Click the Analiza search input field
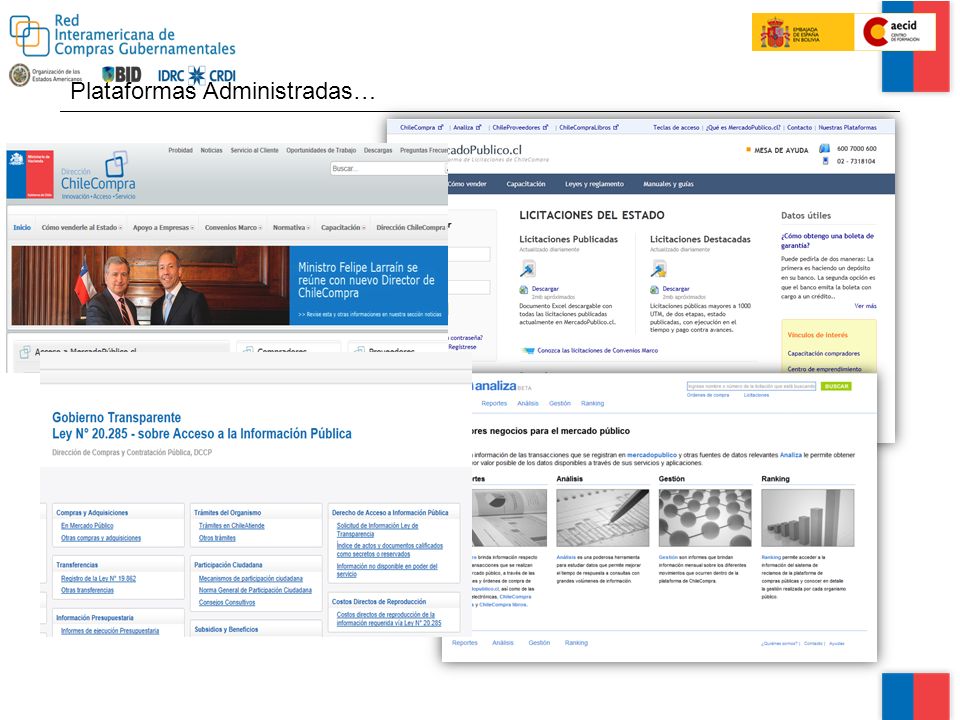Screen dimensions: 960x720 751,386
